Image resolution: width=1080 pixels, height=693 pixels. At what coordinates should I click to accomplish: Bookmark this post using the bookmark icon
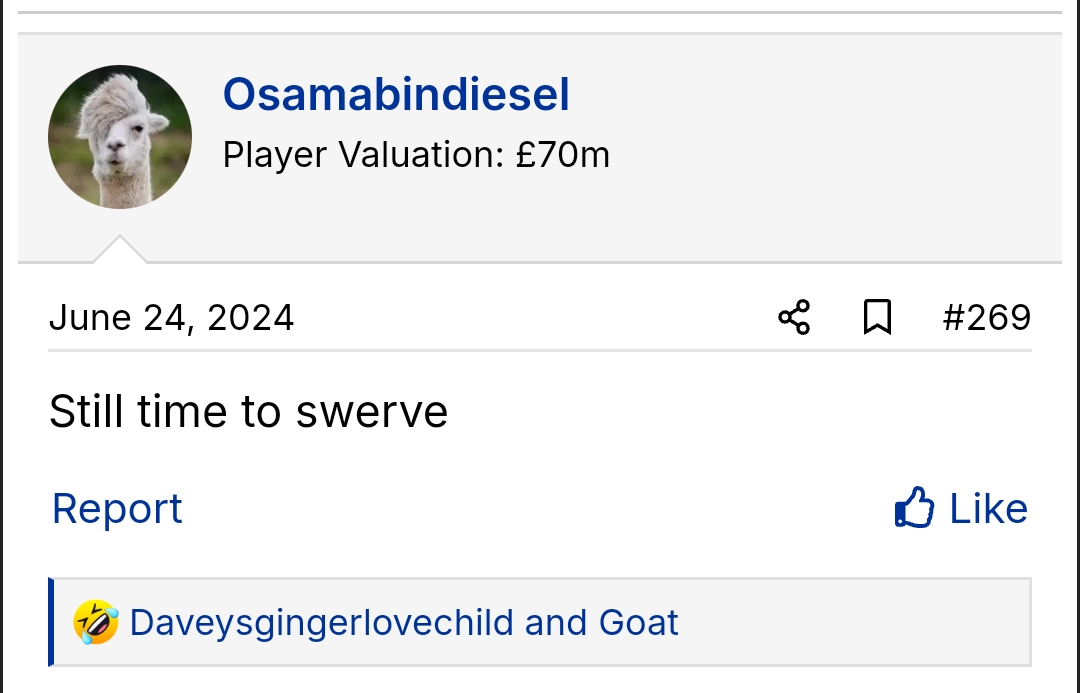pyautogui.click(x=877, y=318)
